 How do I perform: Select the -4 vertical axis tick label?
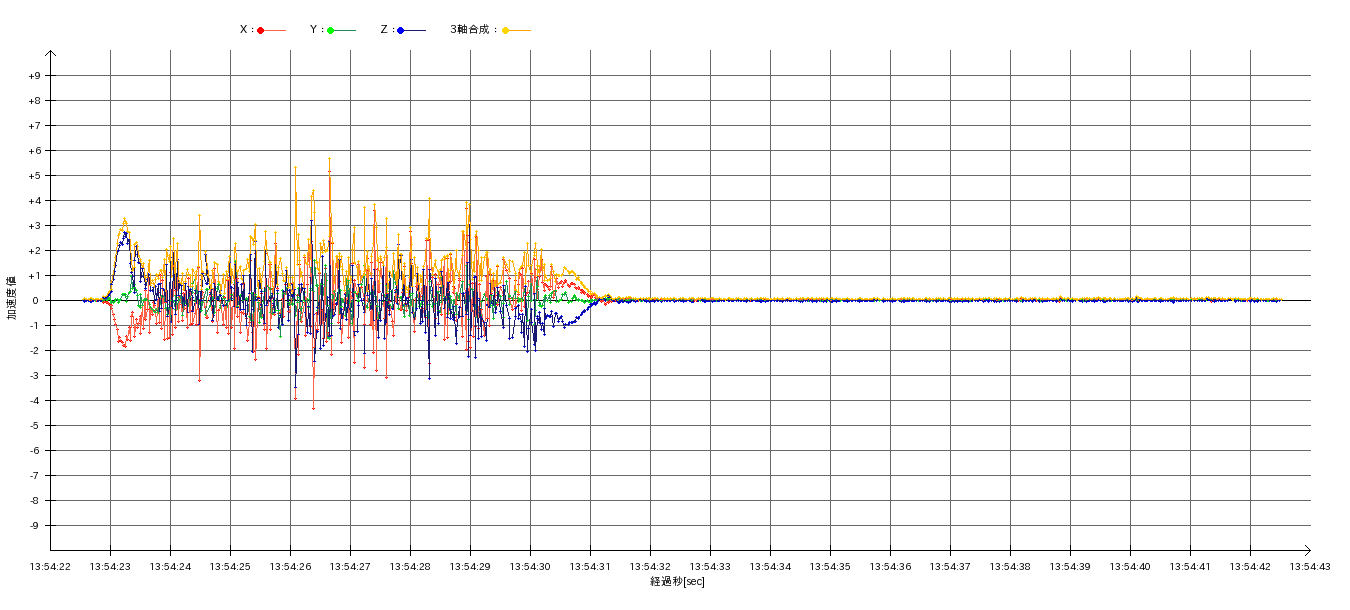[x=35, y=401]
